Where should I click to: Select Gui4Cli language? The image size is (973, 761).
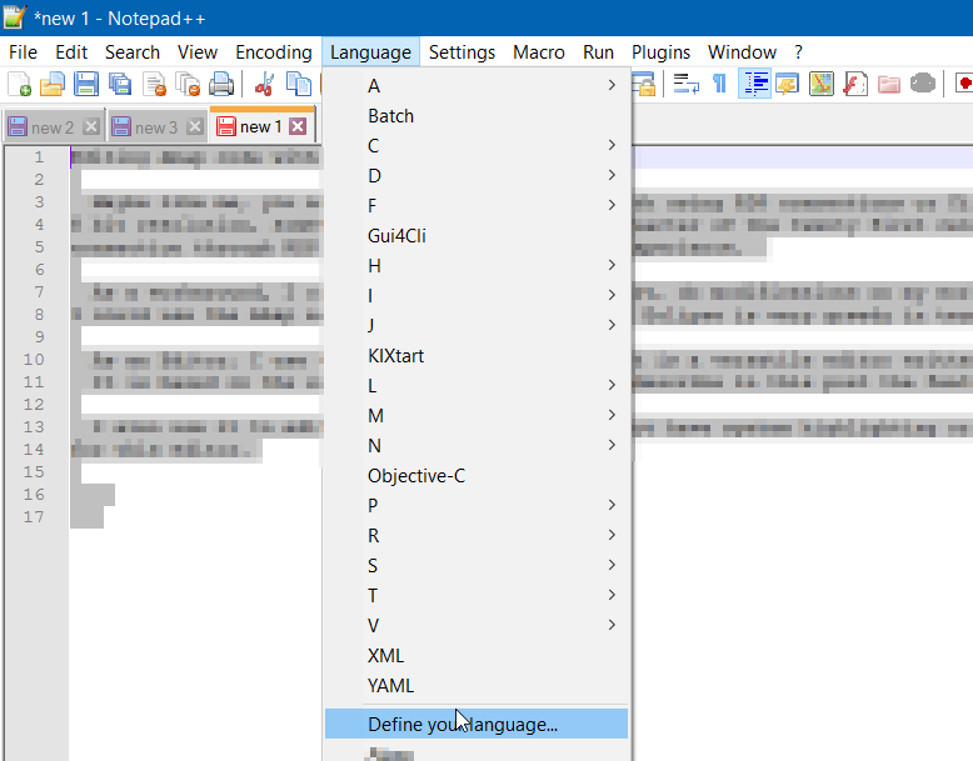tap(476, 236)
